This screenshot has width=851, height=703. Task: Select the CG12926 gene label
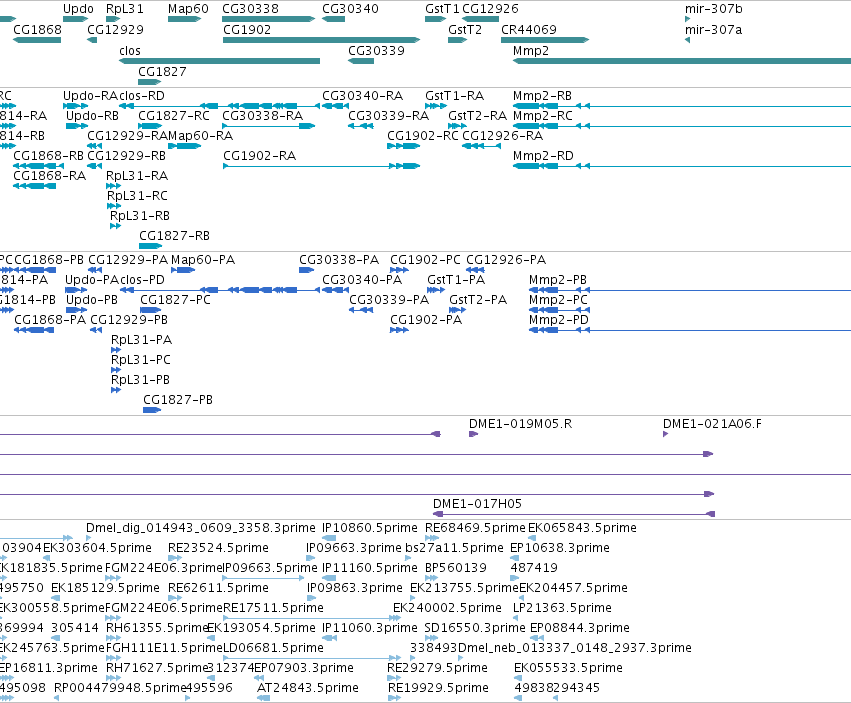click(x=491, y=9)
